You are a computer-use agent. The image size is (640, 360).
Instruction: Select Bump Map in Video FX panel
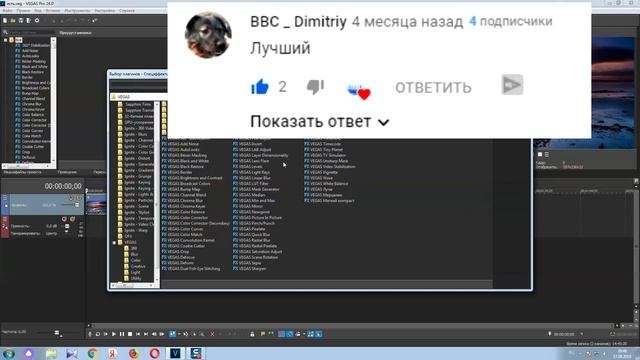click(x=27, y=93)
